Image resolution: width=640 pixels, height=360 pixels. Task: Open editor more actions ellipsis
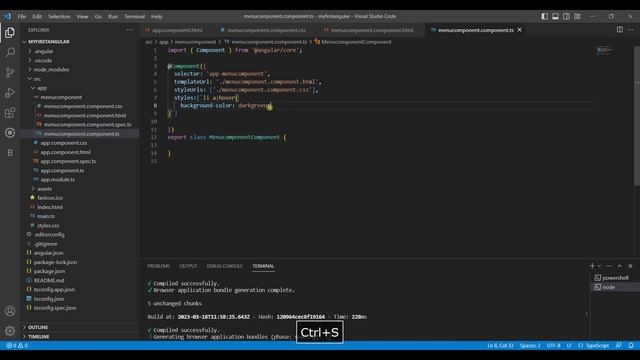pyautogui.click(x=631, y=30)
